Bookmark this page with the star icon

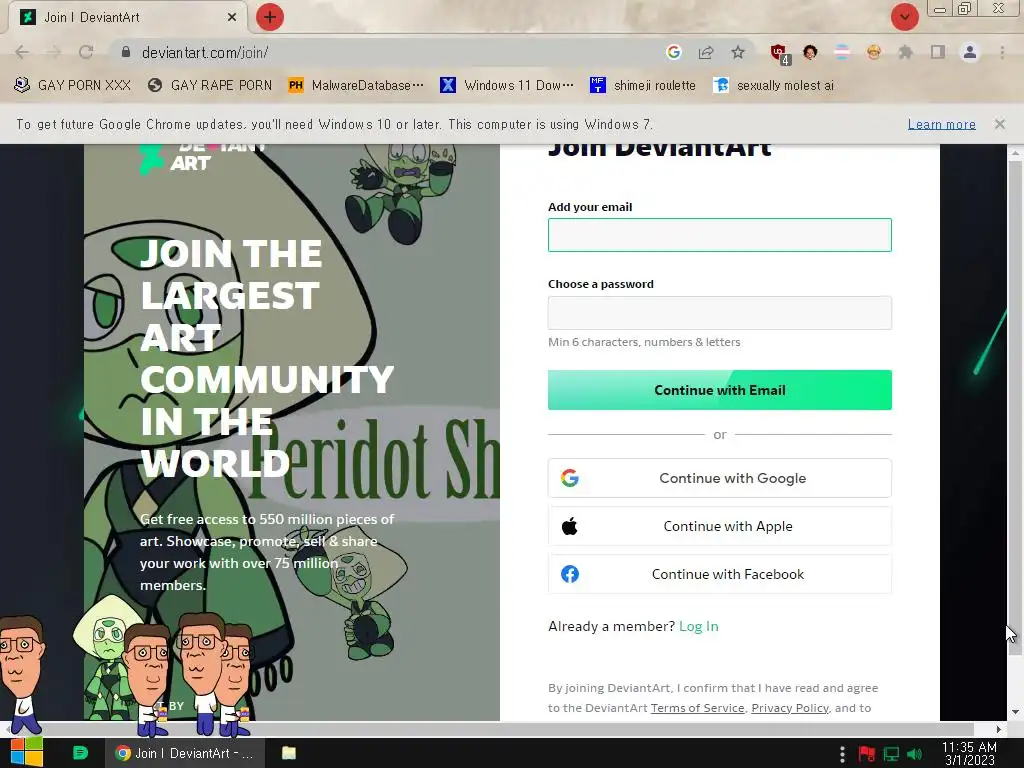[x=738, y=52]
